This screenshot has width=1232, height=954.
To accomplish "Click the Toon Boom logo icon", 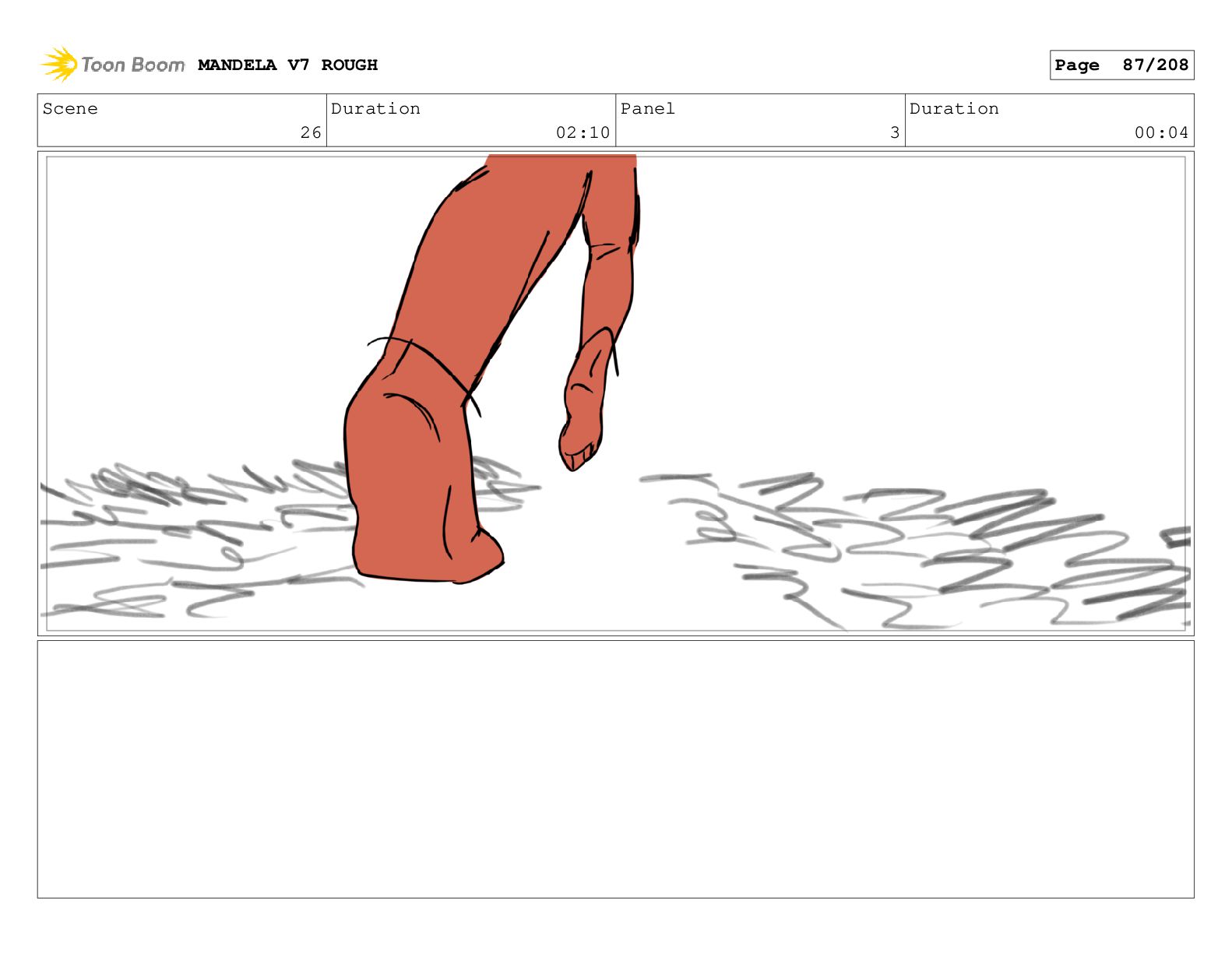I will (x=59, y=64).
